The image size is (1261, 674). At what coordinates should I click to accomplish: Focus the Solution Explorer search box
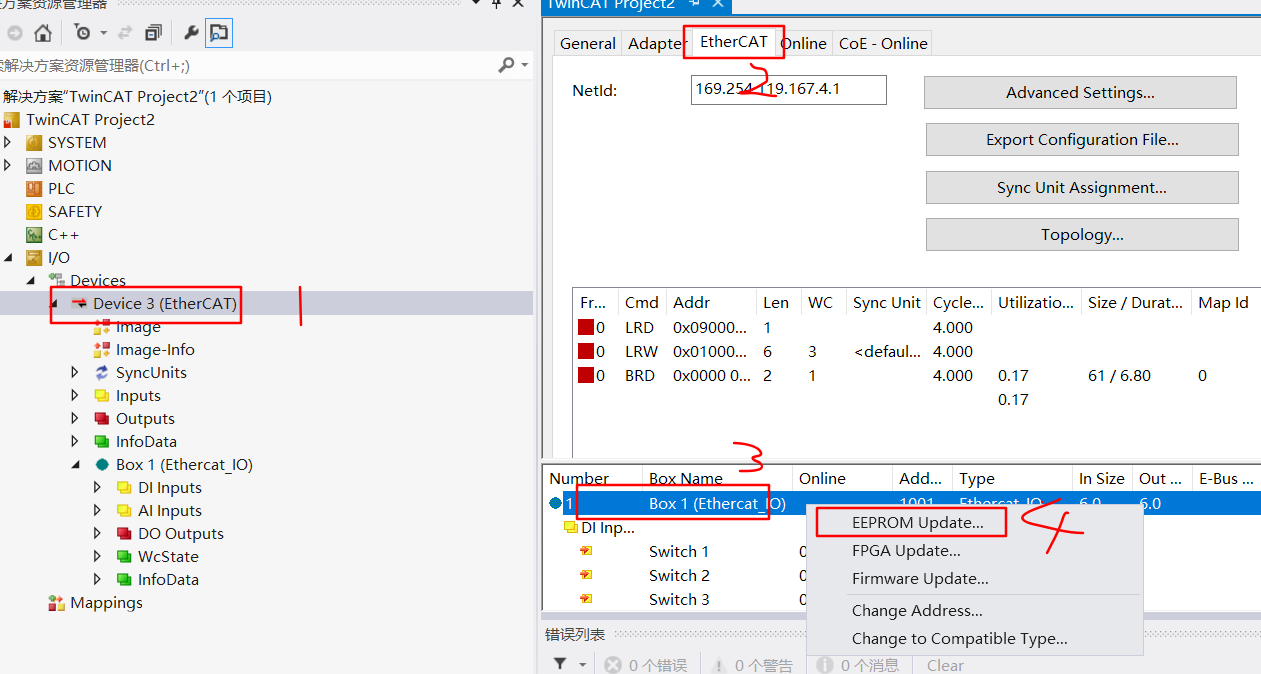pyautogui.click(x=248, y=66)
